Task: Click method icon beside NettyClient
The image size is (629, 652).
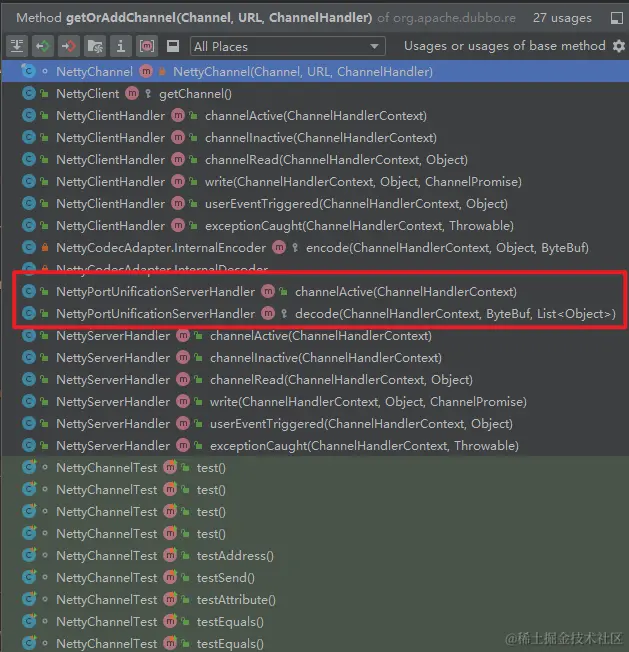Action: click(132, 94)
